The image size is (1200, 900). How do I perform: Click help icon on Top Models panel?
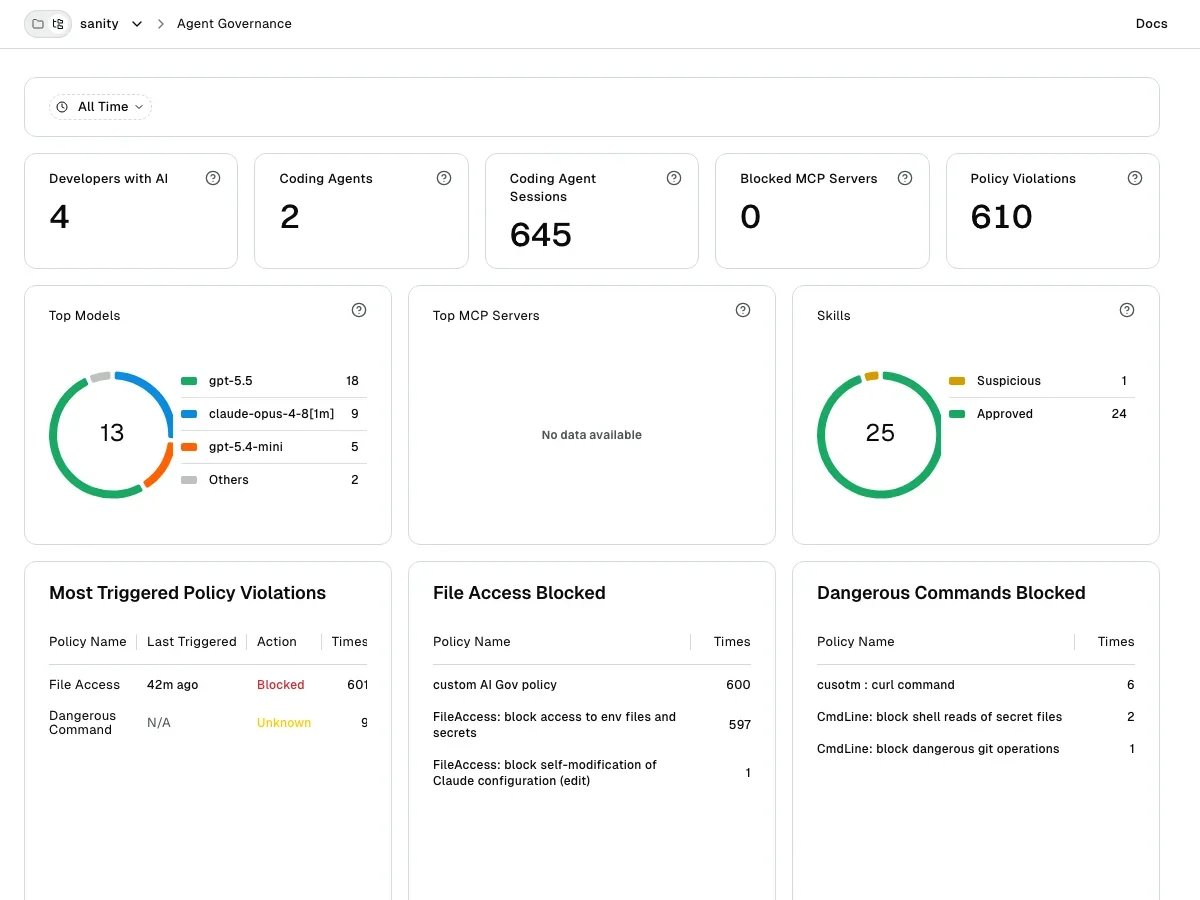pyautogui.click(x=359, y=310)
